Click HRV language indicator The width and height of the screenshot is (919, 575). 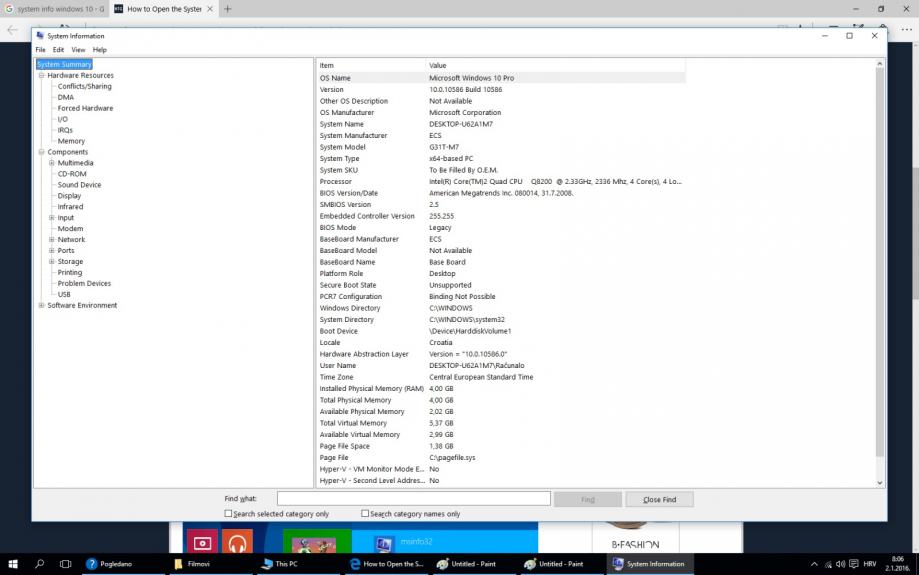[870, 564]
